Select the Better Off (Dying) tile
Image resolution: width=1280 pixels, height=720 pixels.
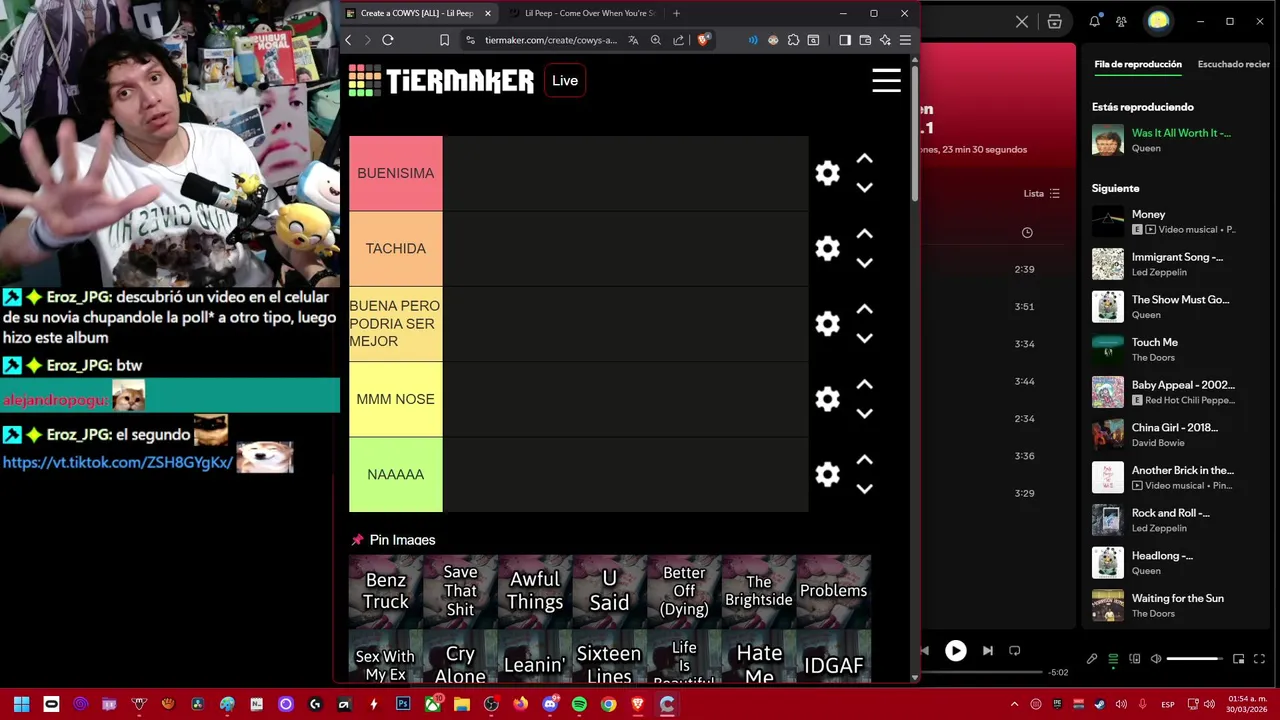coord(684,590)
